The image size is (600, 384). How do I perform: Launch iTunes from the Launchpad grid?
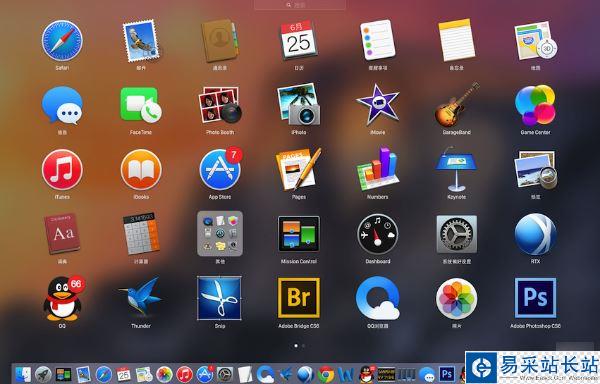[62, 169]
